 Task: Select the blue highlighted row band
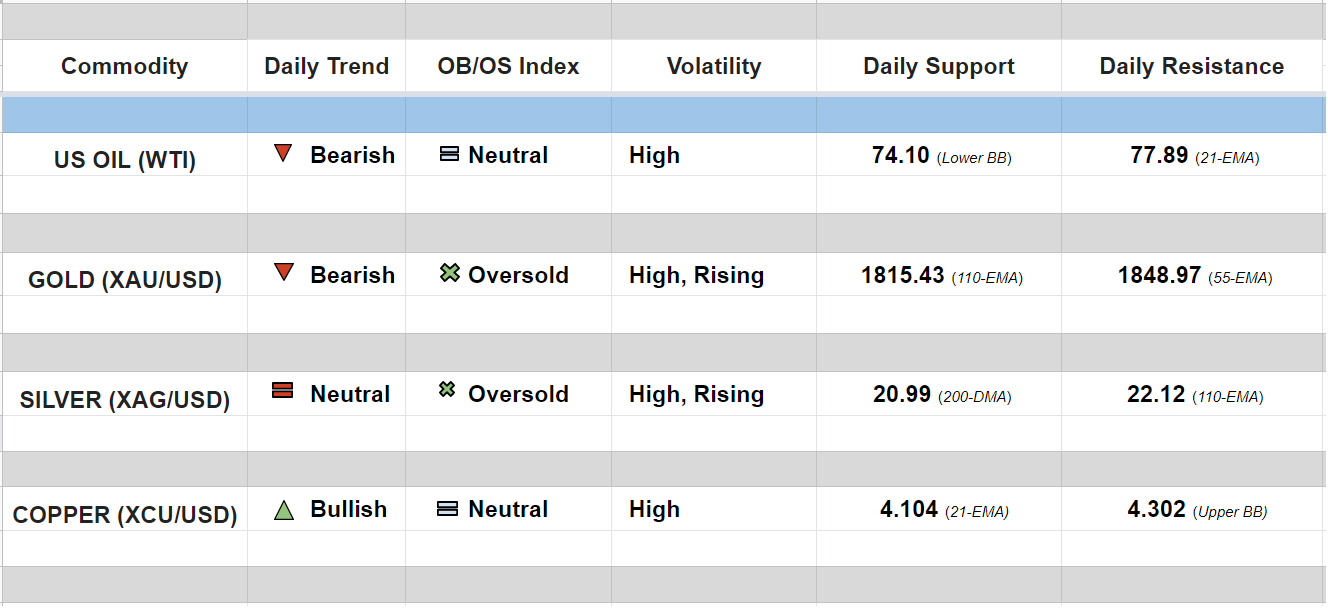pos(664,115)
